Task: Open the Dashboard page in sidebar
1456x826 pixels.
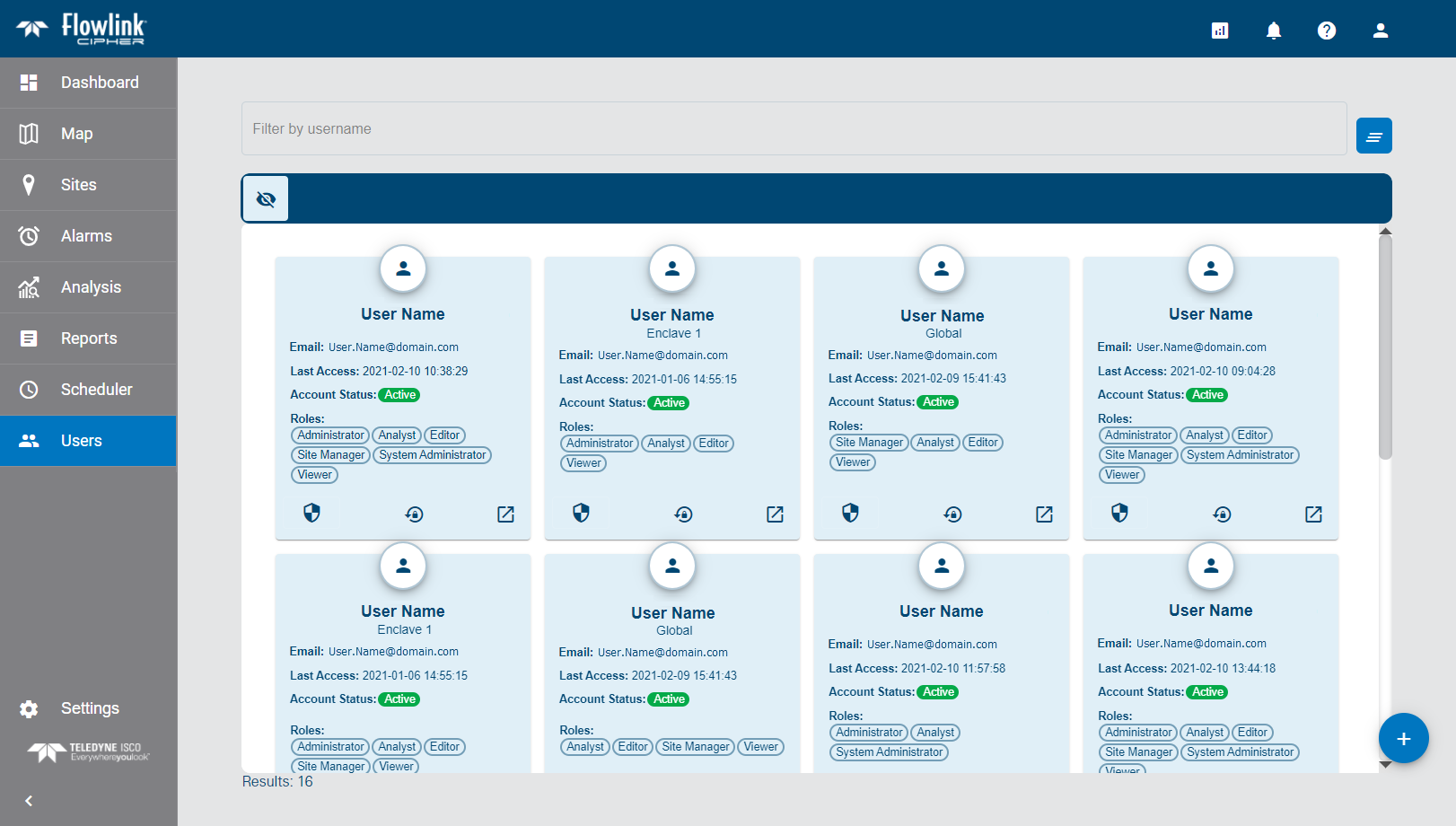Action: click(x=88, y=83)
